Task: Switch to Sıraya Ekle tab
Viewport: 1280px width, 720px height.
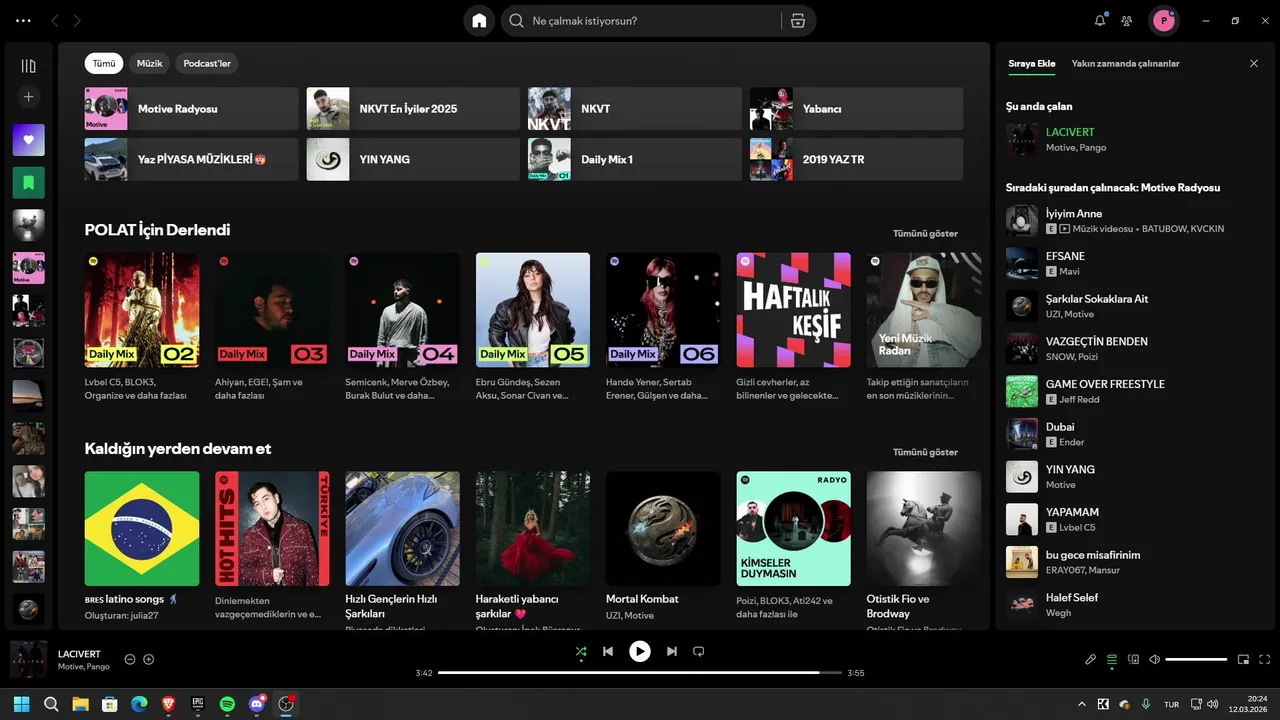Action: (x=1031, y=63)
